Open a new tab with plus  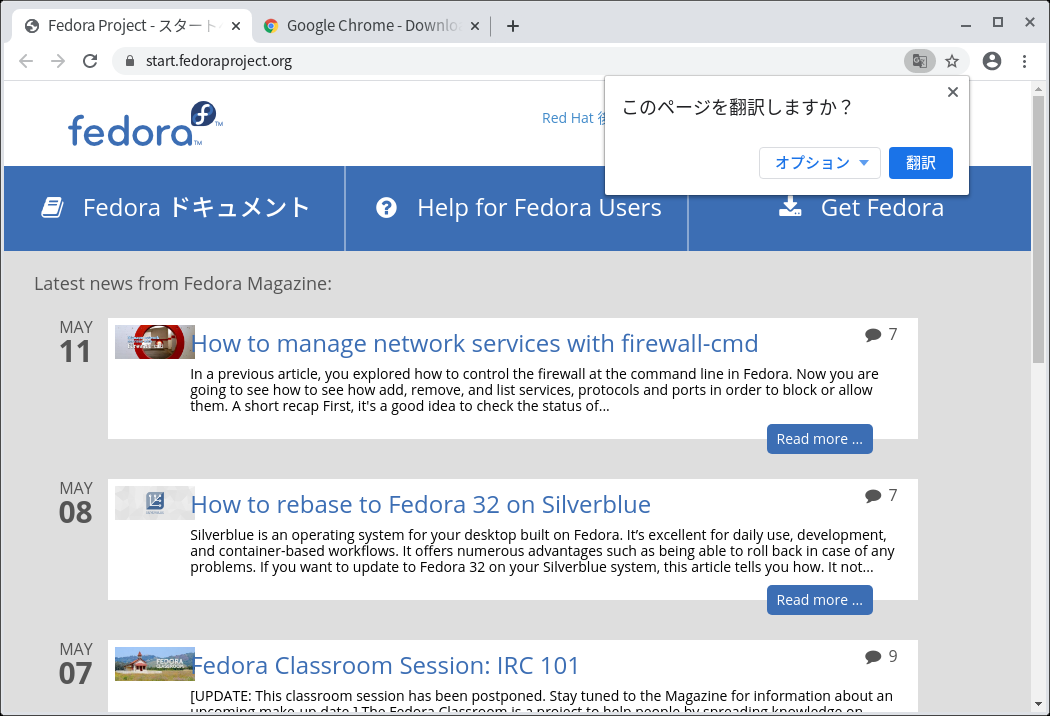(513, 26)
